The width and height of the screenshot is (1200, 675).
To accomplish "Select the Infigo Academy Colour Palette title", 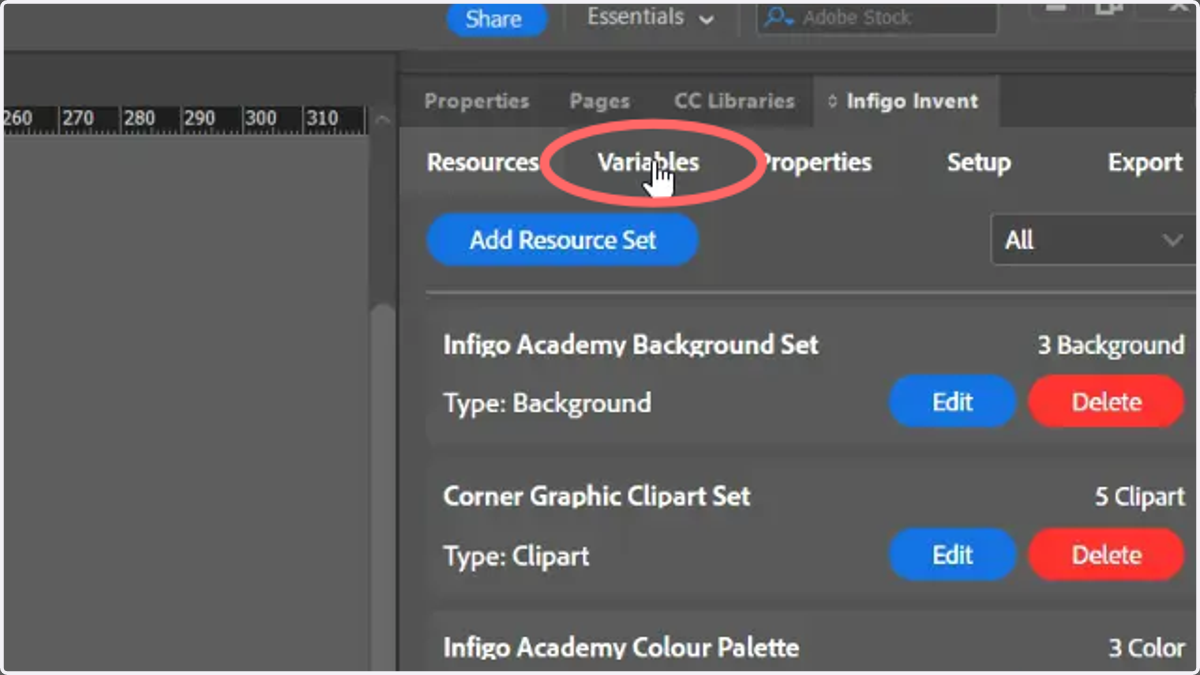I will pos(621,648).
